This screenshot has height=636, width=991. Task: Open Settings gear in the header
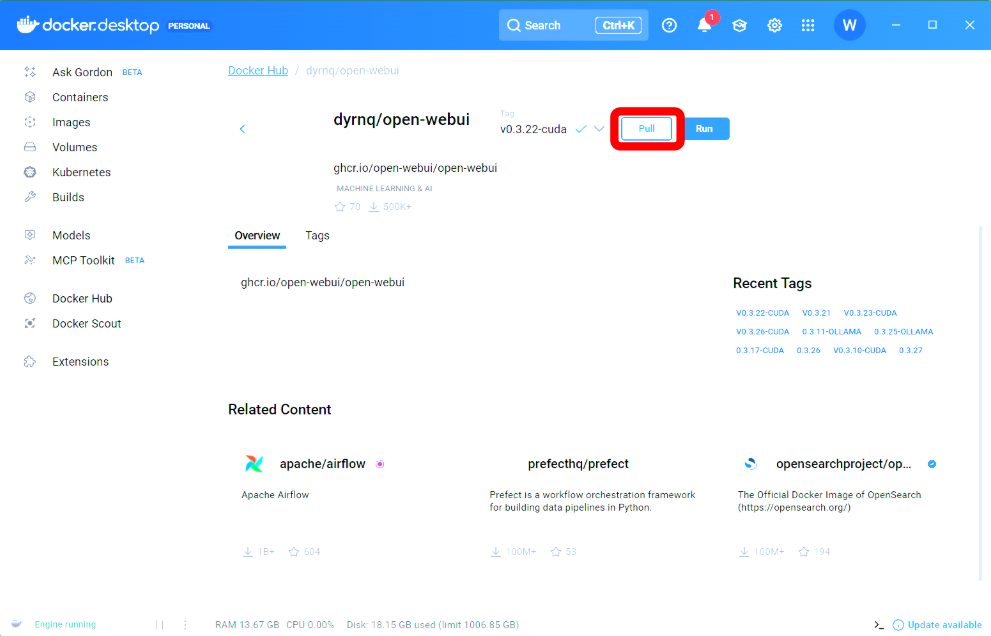(774, 26)
